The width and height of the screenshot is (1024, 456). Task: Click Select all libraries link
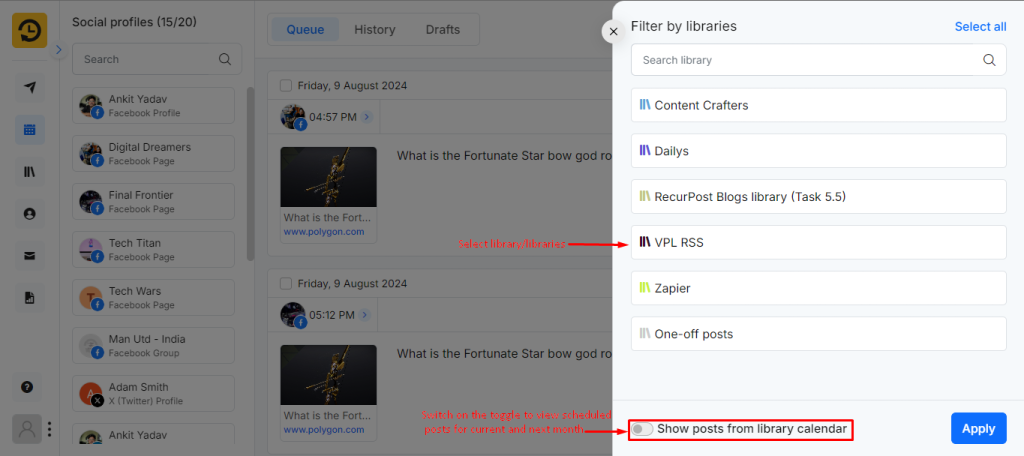[x=980, y=27]
